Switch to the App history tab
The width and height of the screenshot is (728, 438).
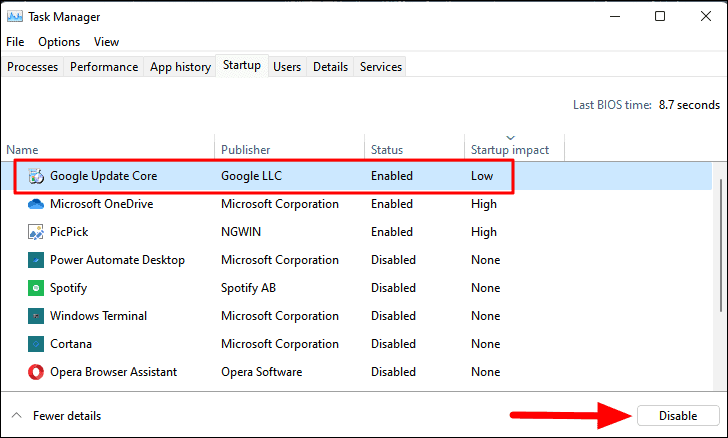point(180,67)
